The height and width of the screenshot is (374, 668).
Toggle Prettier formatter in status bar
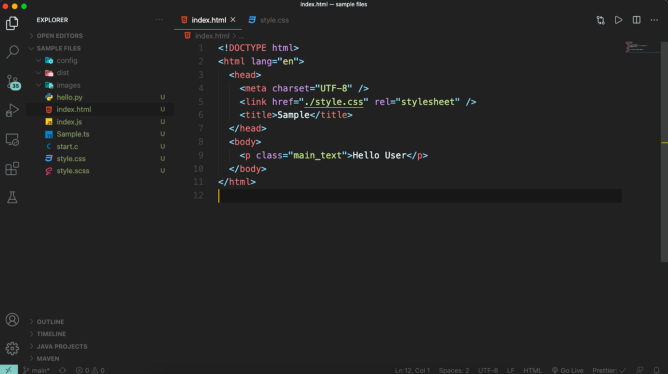coord(609,370)
